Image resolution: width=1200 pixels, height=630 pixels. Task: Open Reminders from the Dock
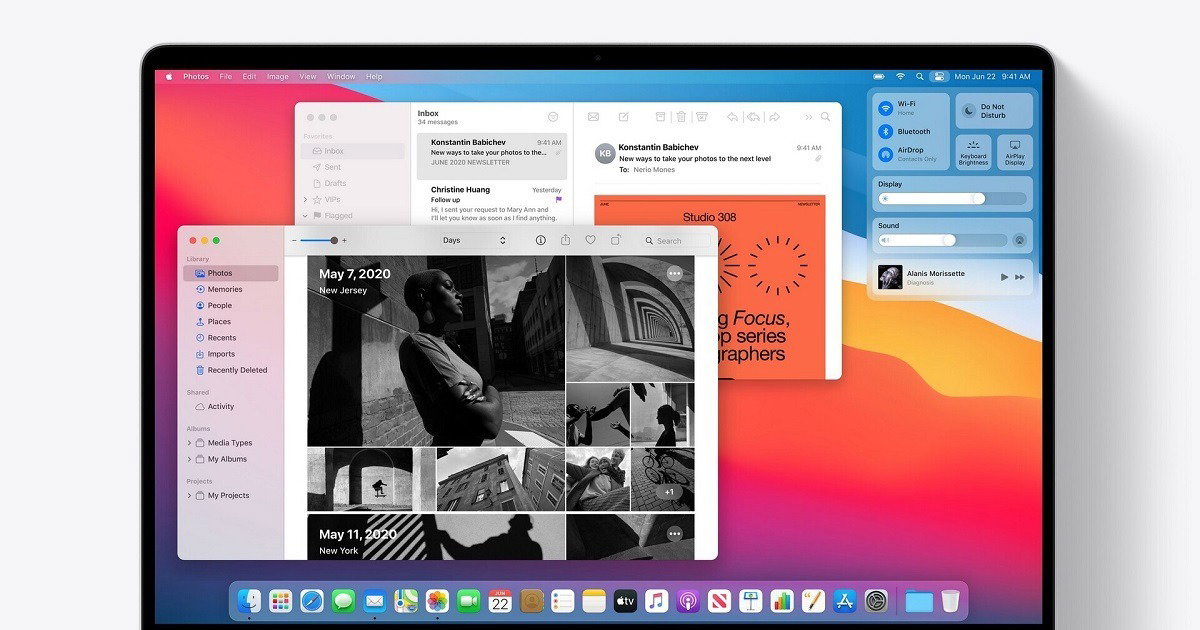(x=562, y=601)
